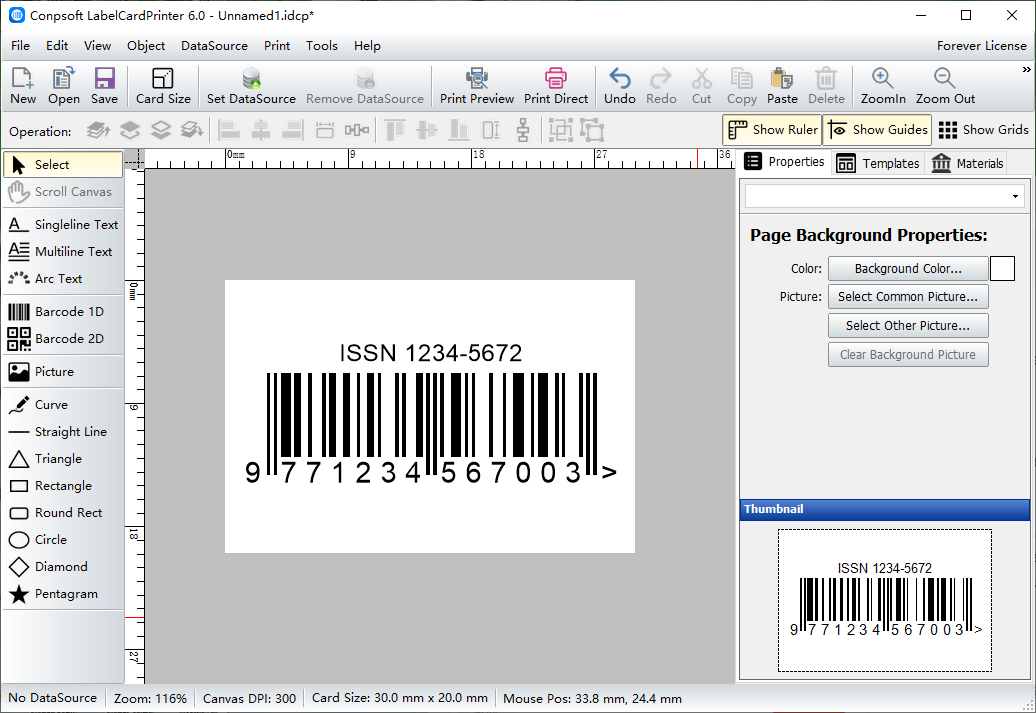The width and height of the screenshot is (1036, 713).
Task: Click Card Size: 30.0 mm x 20.0 mm status
Action: [x=399, y=698]
